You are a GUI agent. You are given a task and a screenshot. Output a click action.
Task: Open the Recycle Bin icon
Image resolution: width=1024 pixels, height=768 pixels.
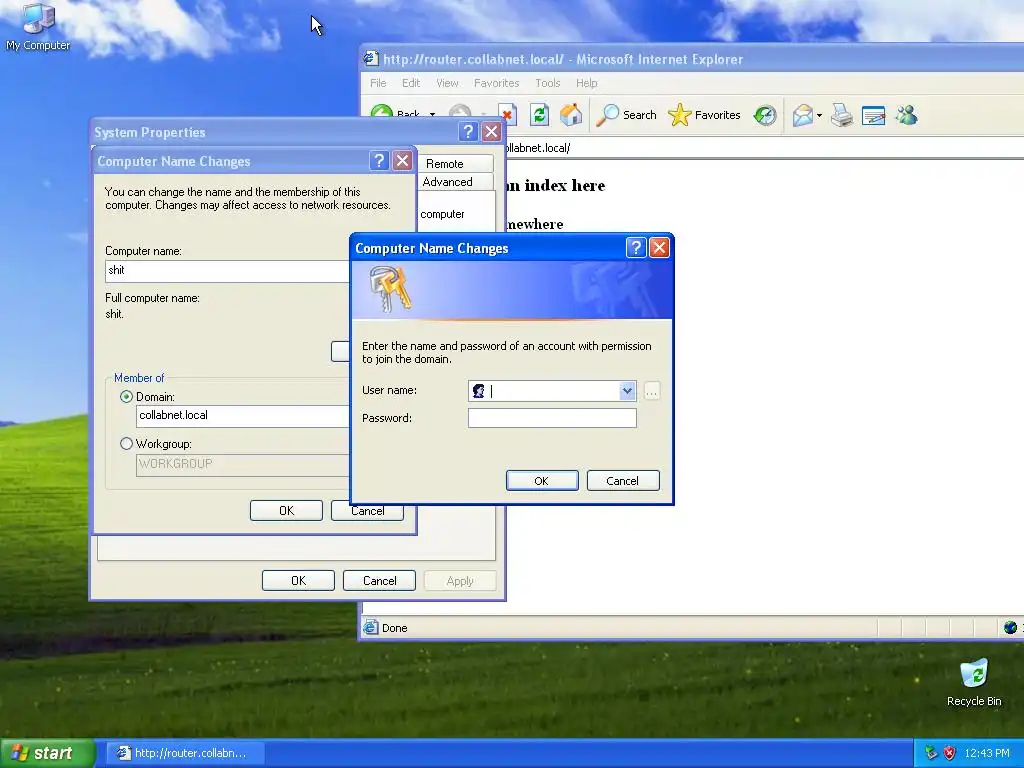pos(974,682)
